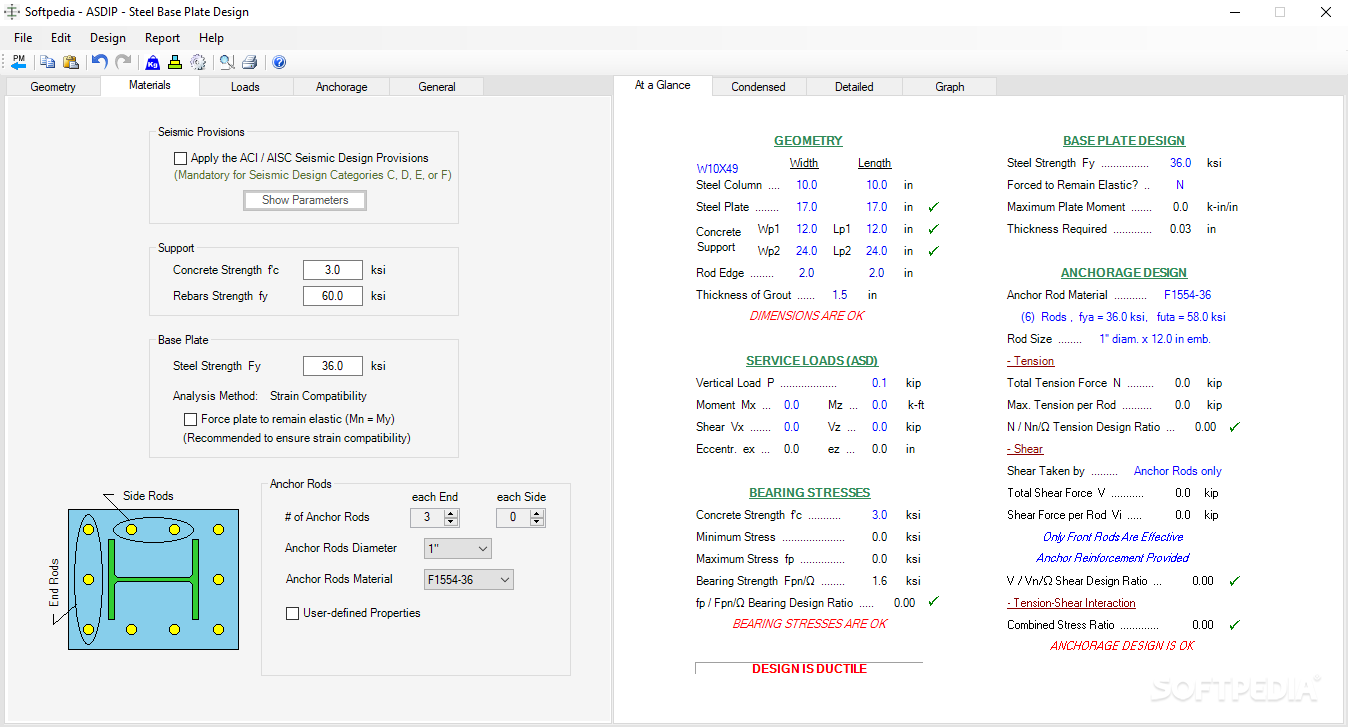Click the print preview magnifier icon

(227, 62)
